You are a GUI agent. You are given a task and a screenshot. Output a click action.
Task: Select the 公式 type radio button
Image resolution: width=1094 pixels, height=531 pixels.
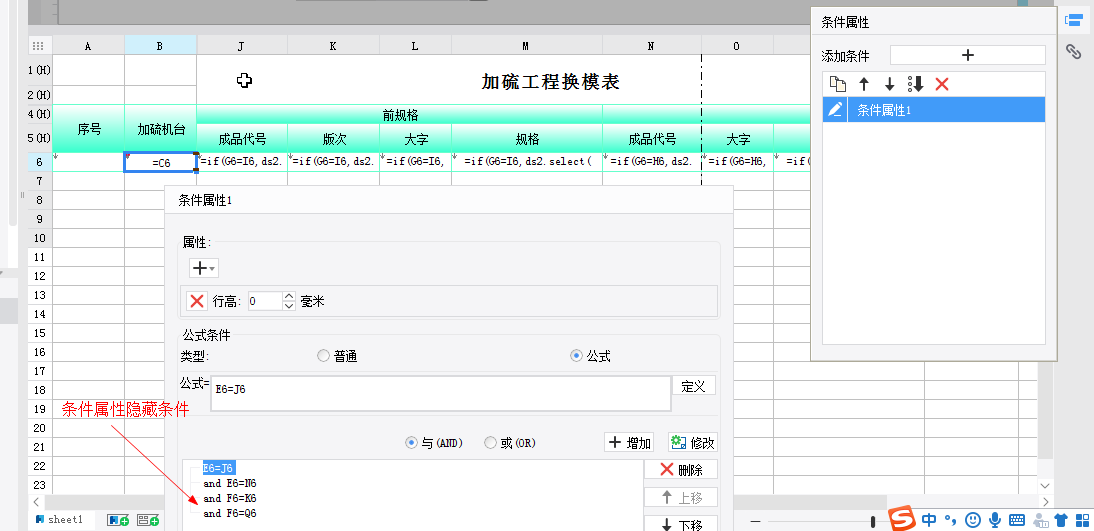576,356
